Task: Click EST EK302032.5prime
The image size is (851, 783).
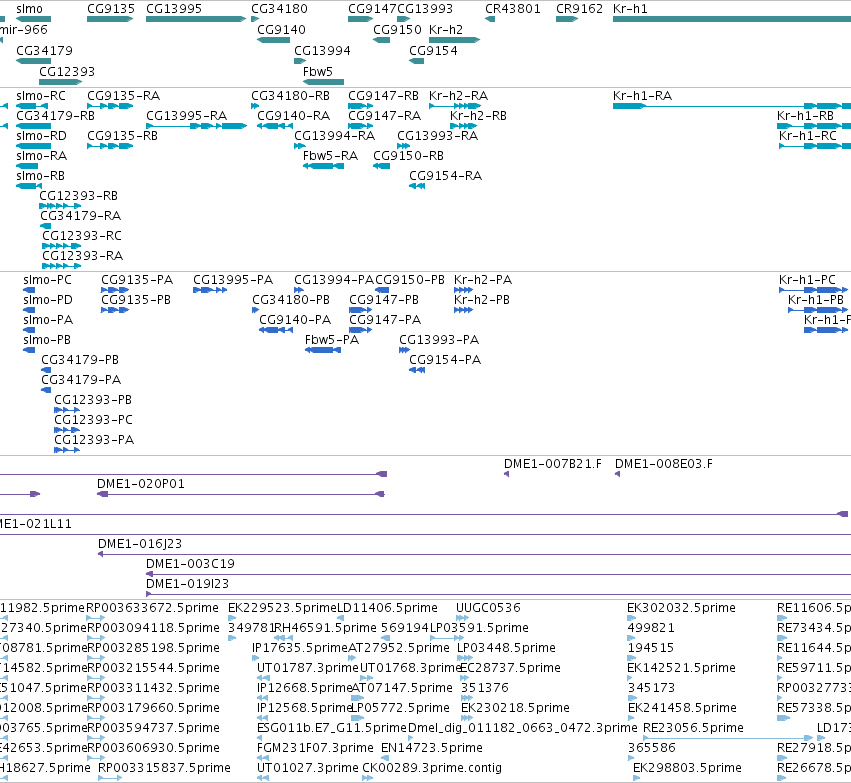Action: [681, 608]
